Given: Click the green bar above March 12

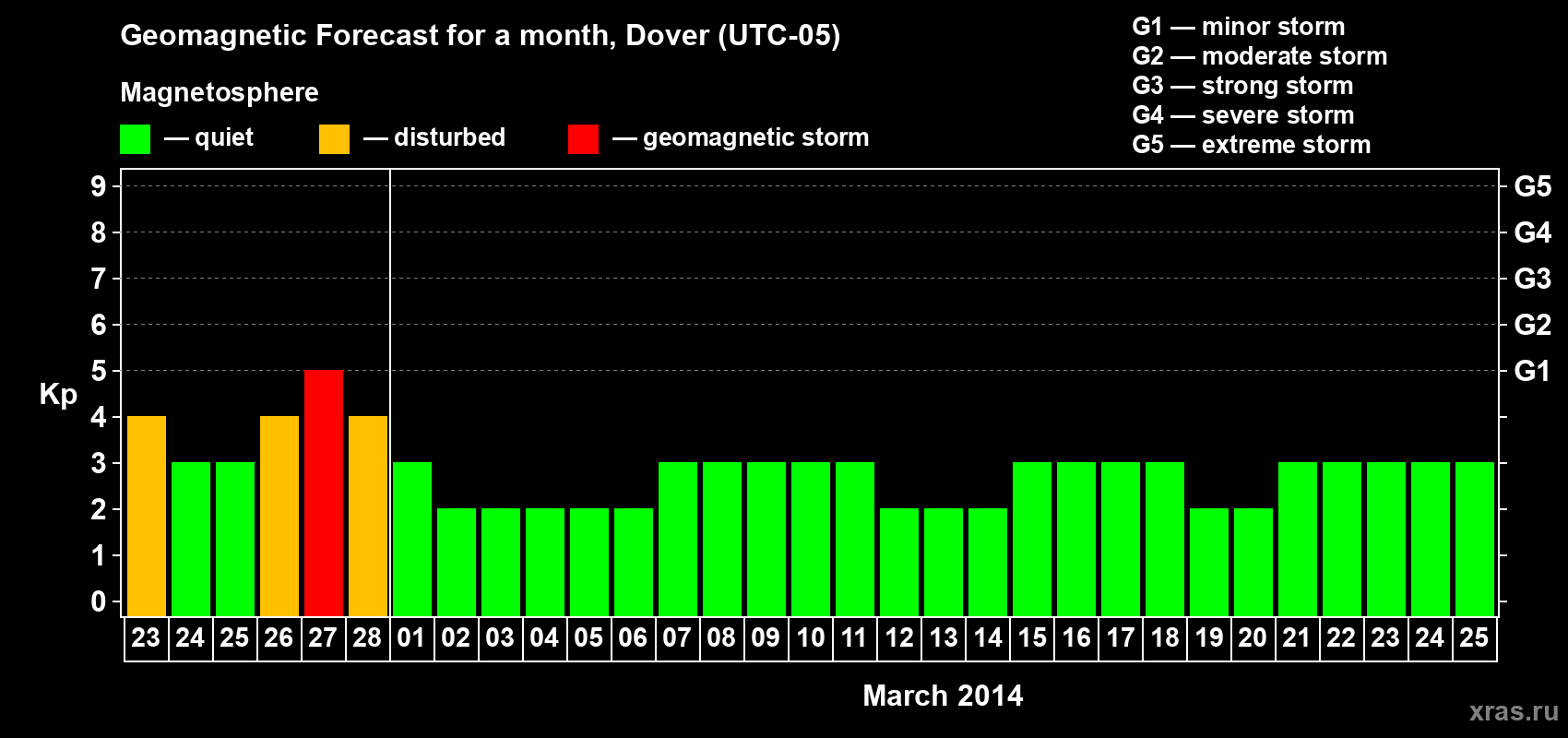Looking at the screenshot, I should pyautogui.click(x=899, y=563).
